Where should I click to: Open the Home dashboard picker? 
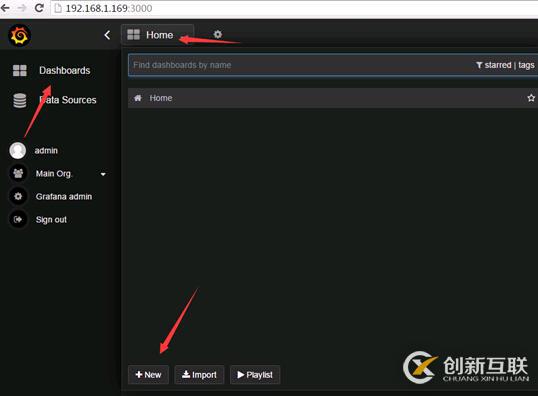[157, 35]
